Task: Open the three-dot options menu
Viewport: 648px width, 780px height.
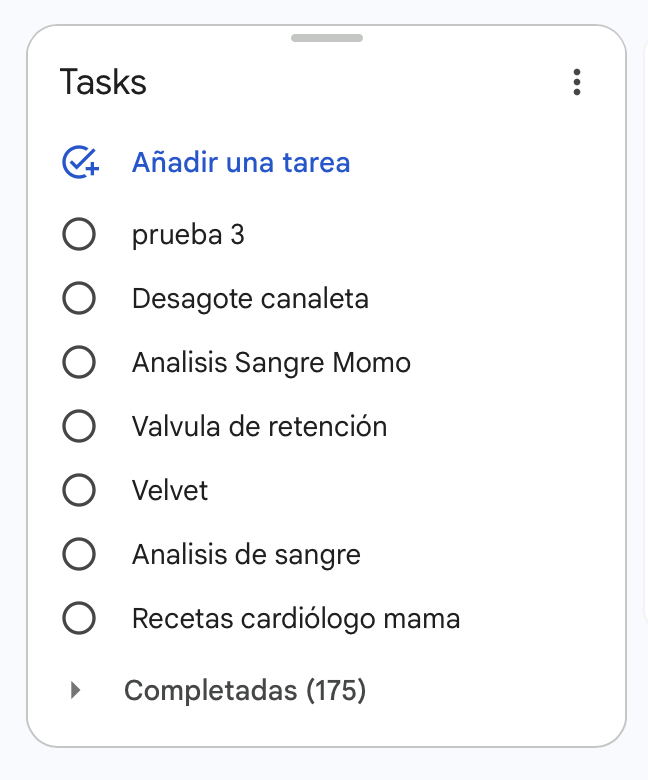Action: pos(576,82)
